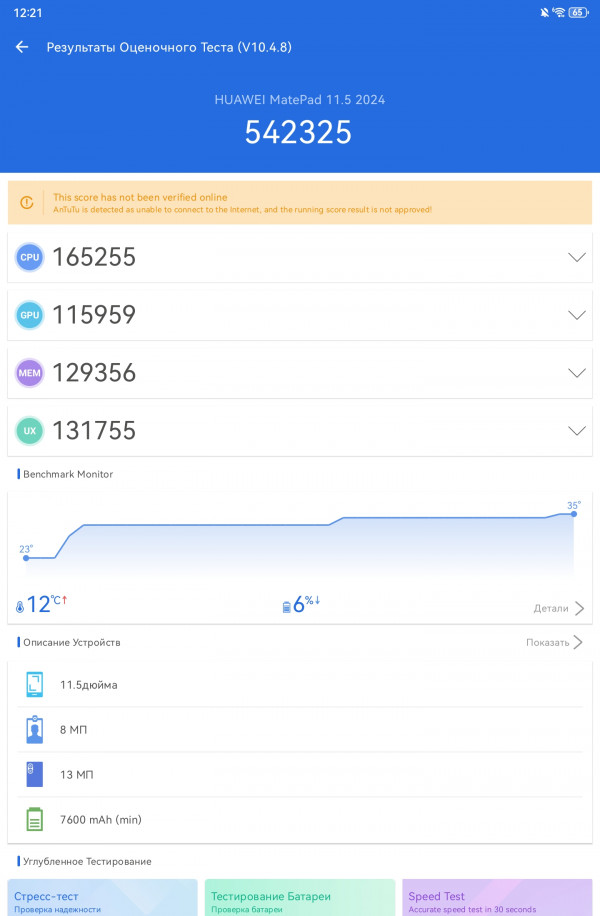This screenshot has width=600, height=916.
Task: Click 'This score has not been verified online'
Action: click(140, 197)
